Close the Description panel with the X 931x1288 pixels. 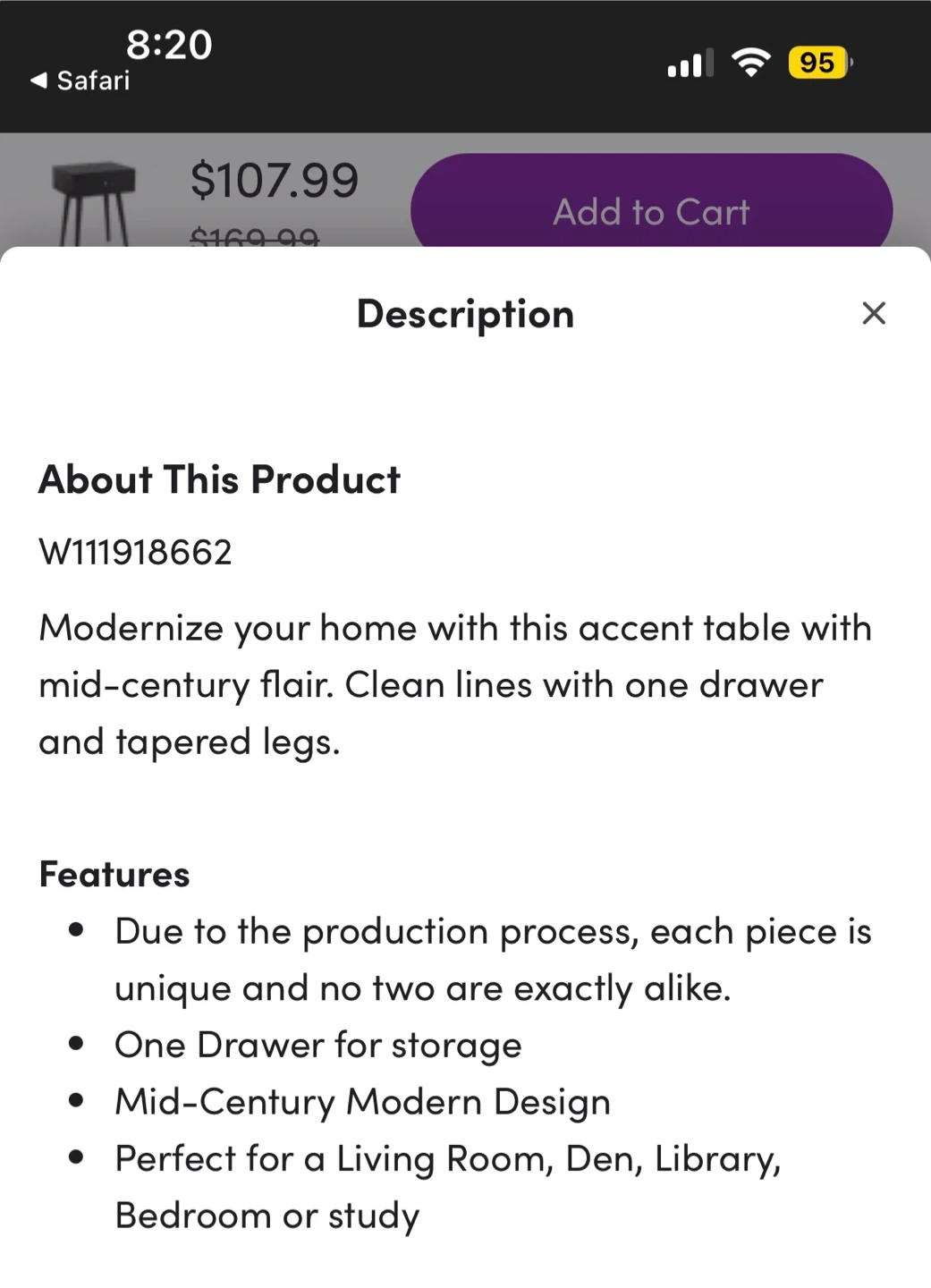tap(873, 313)
